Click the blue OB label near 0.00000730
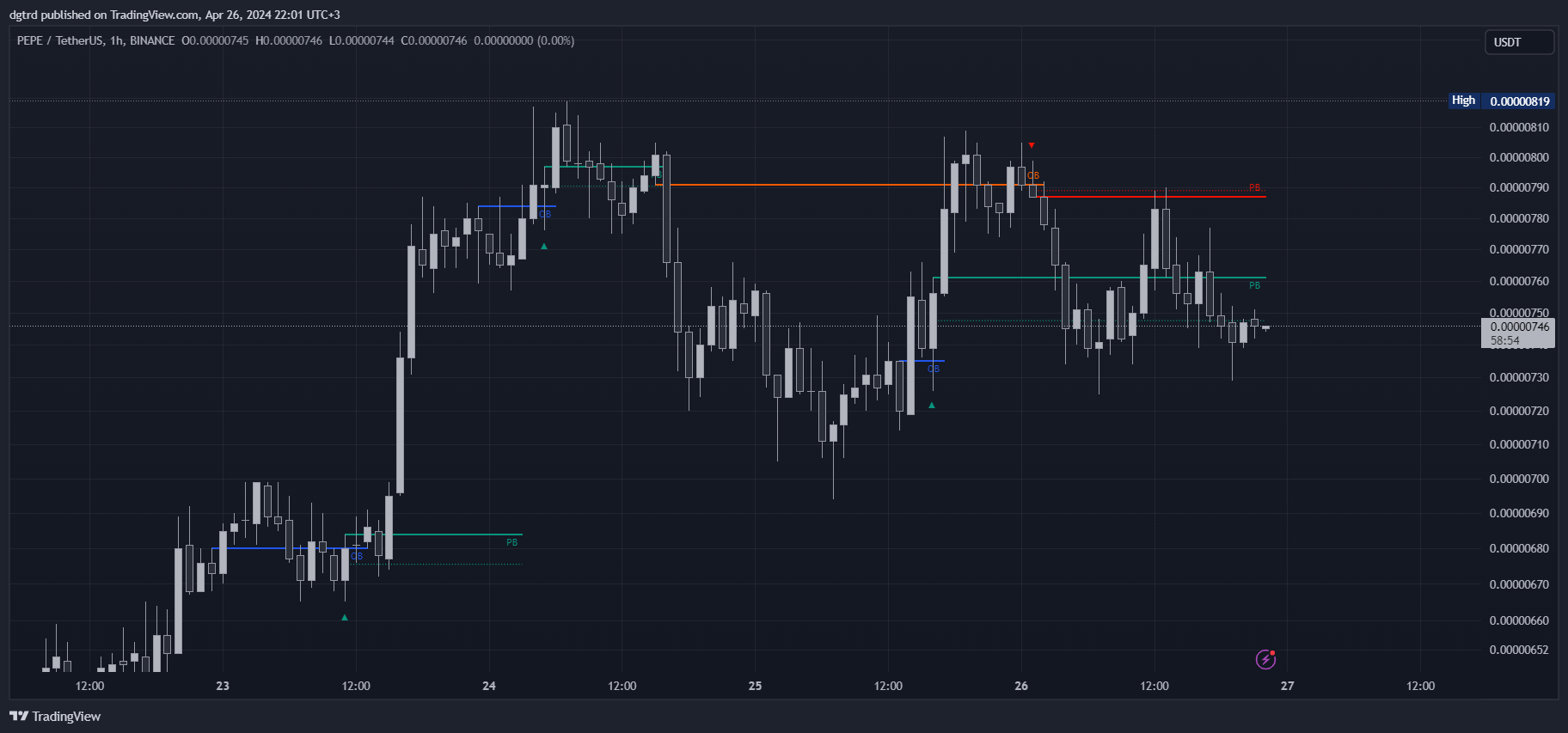Viewport: 1568px width, 733px height. tap(934, 370)
